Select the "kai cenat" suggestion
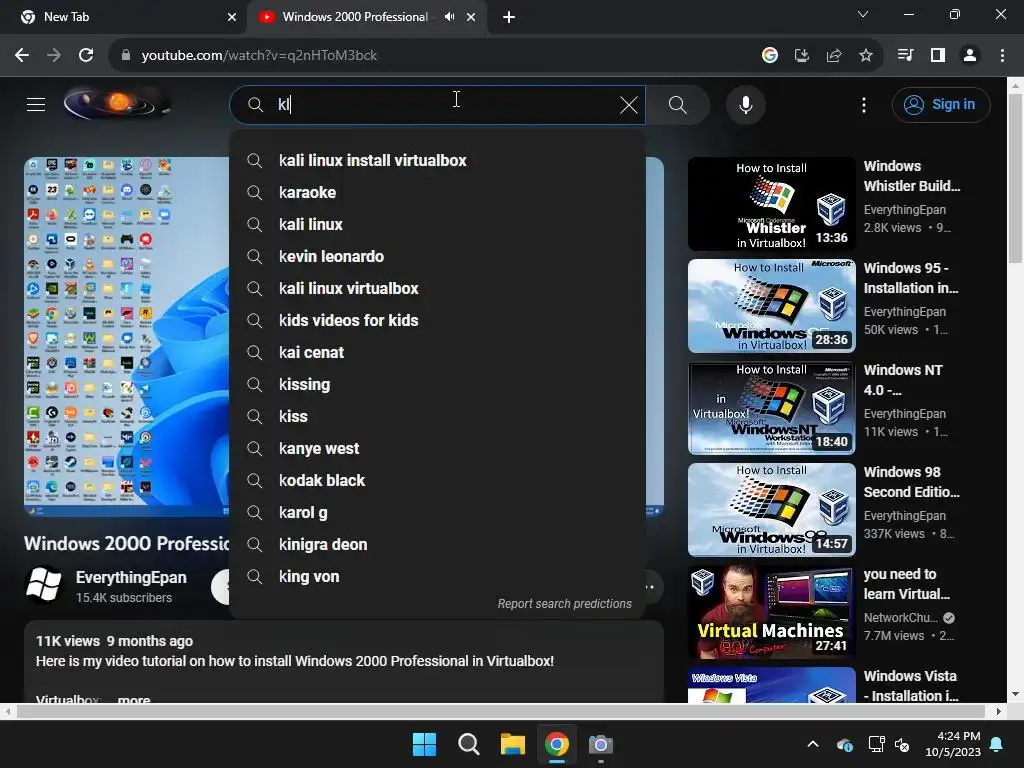The image size is (1024, 768). [437, 353]
